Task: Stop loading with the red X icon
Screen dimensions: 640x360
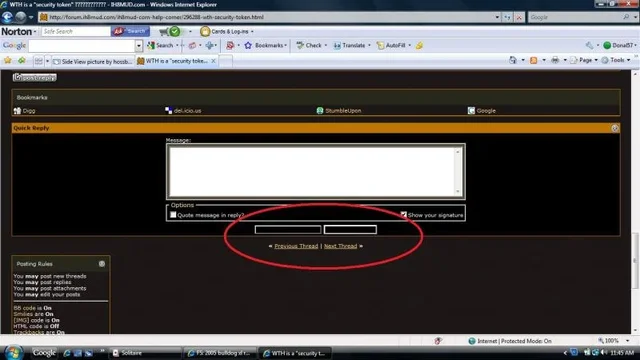Action: click(x=519, y=17)
